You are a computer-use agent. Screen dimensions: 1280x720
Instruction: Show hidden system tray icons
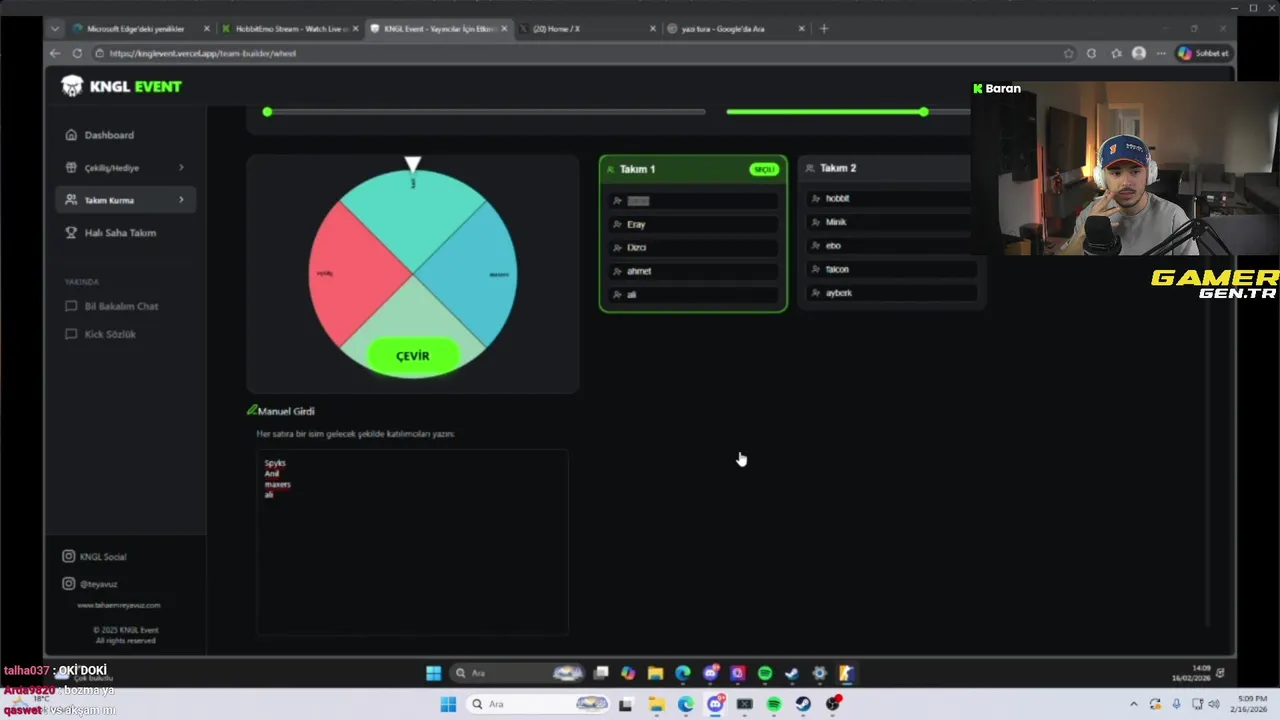1134,704
